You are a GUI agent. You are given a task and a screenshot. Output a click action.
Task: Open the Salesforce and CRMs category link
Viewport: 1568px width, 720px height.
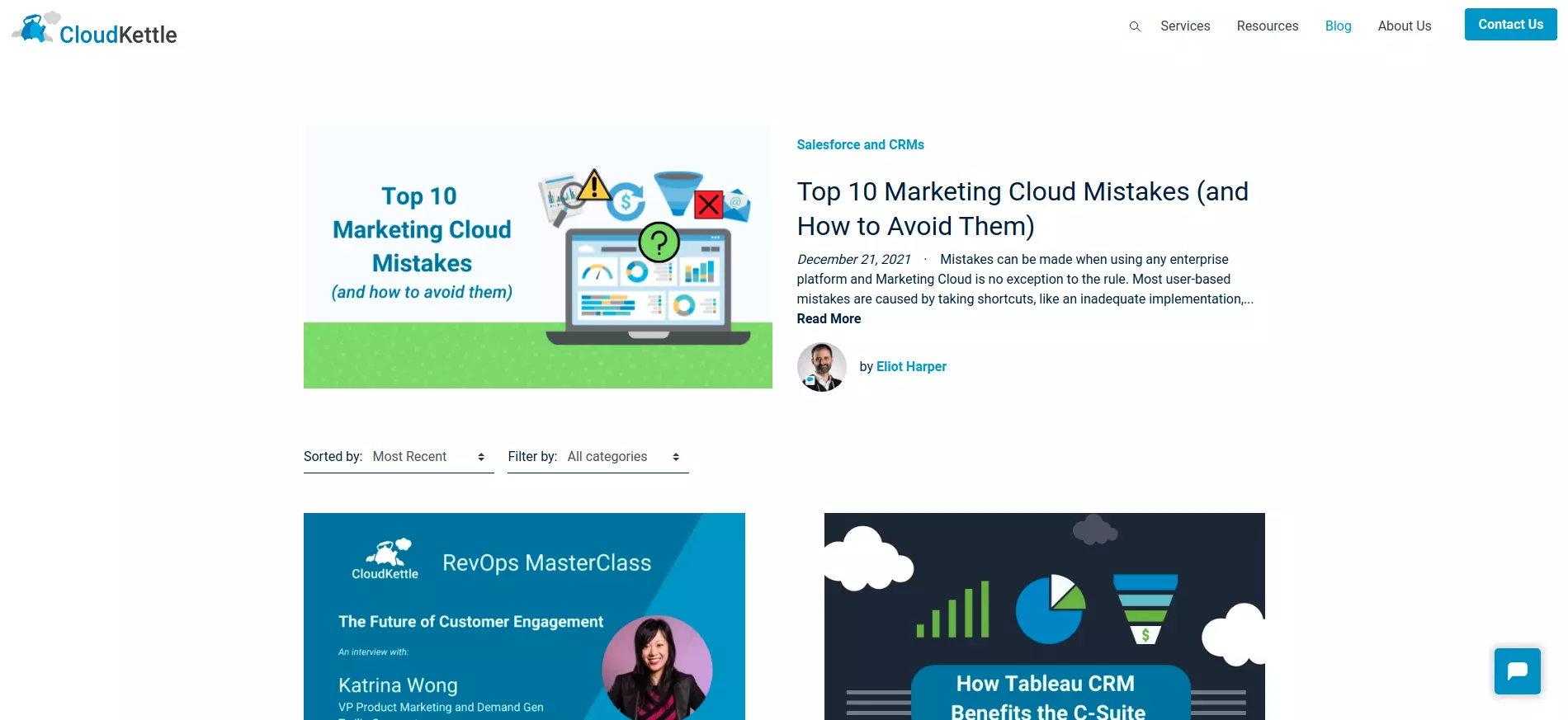coord(860,144)
